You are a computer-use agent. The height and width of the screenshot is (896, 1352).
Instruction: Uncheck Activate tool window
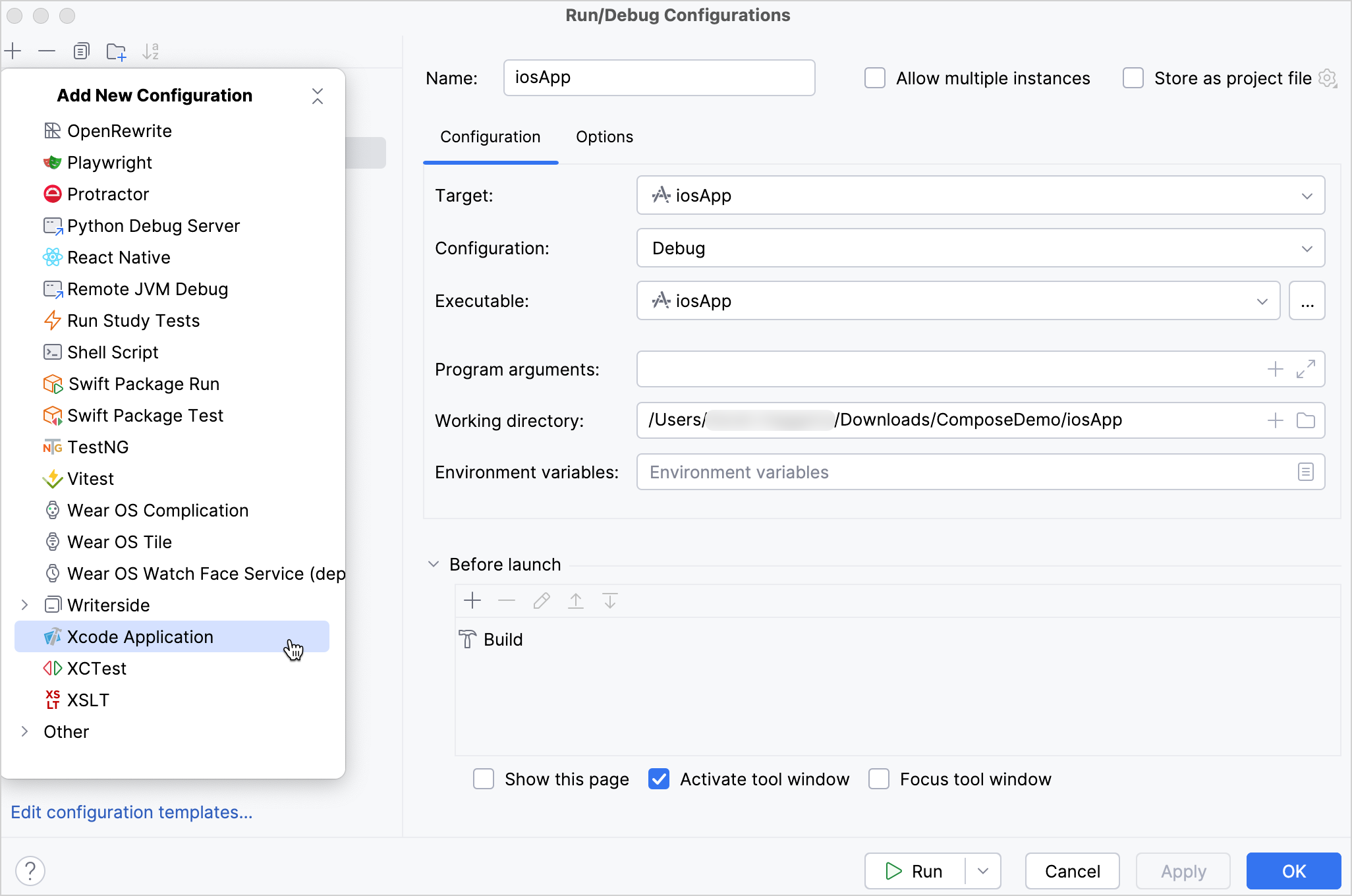(x=658, y=779)
